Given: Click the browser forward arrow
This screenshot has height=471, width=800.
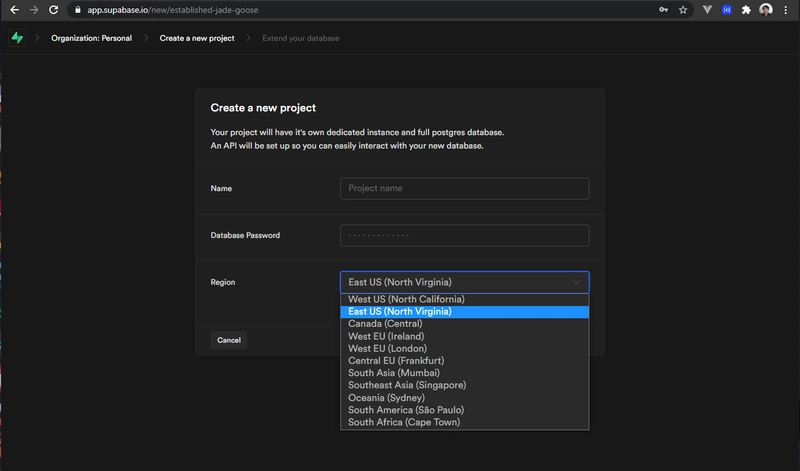Looking at the screenshot, I should [x=34, y=10].
